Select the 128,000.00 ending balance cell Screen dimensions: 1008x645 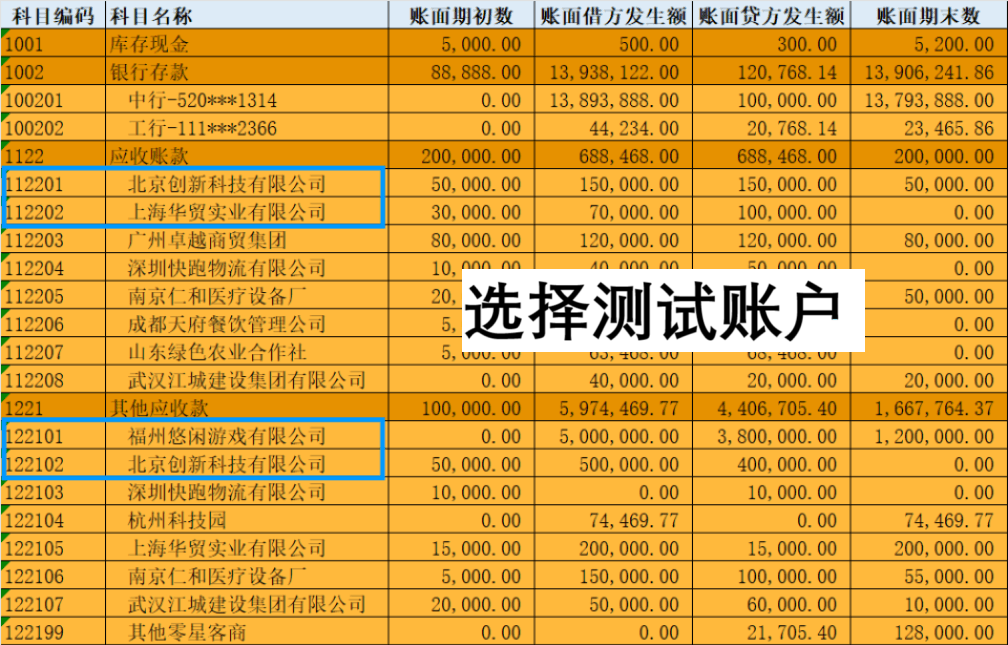pos(929,632)
